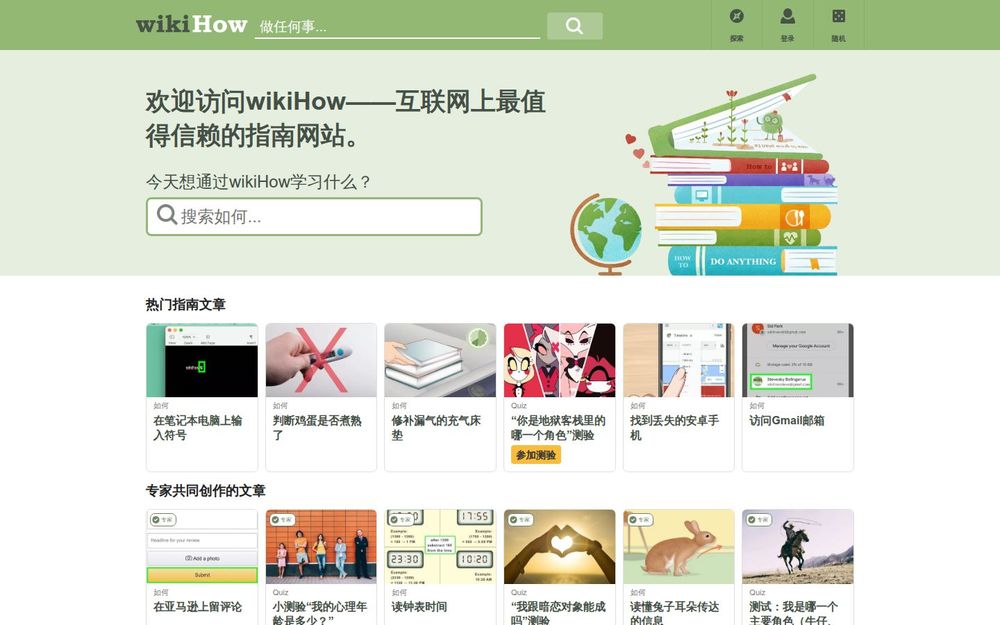
Task: Click the hero search input 搜索如何
Action: [x=300, y=215]
